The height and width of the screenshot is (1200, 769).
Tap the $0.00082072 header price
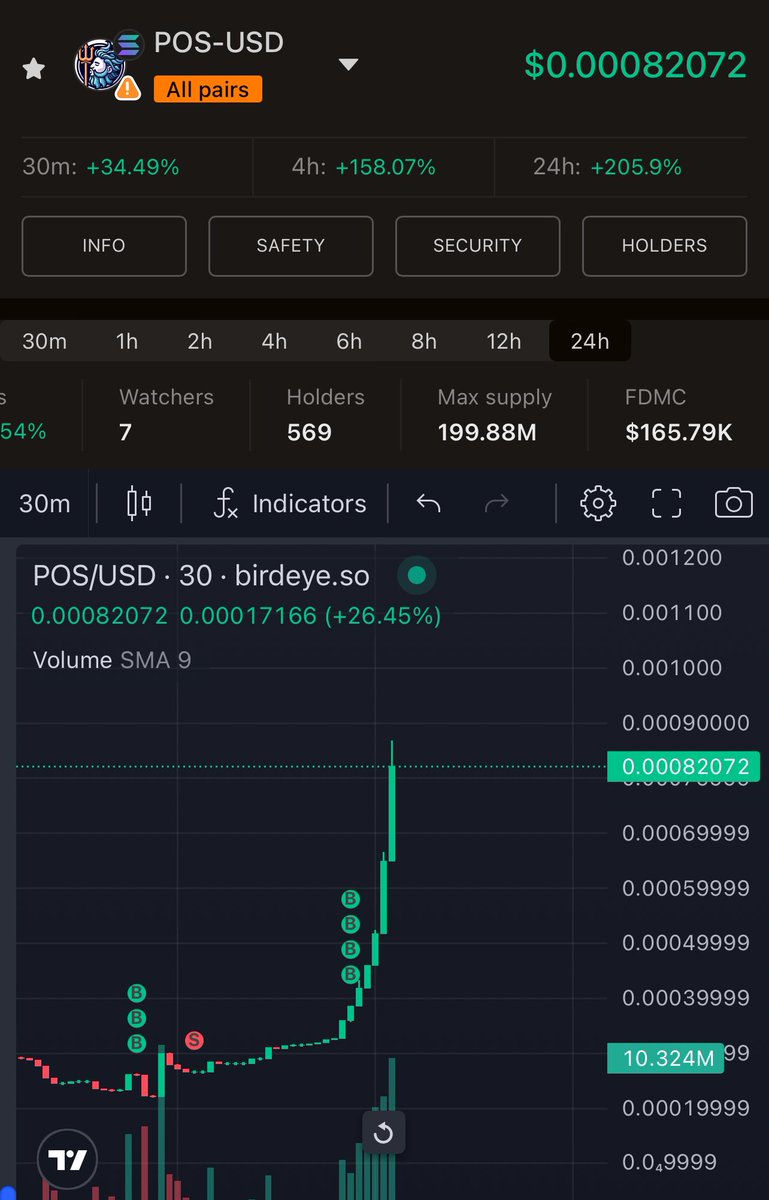[x=636, y=64]
